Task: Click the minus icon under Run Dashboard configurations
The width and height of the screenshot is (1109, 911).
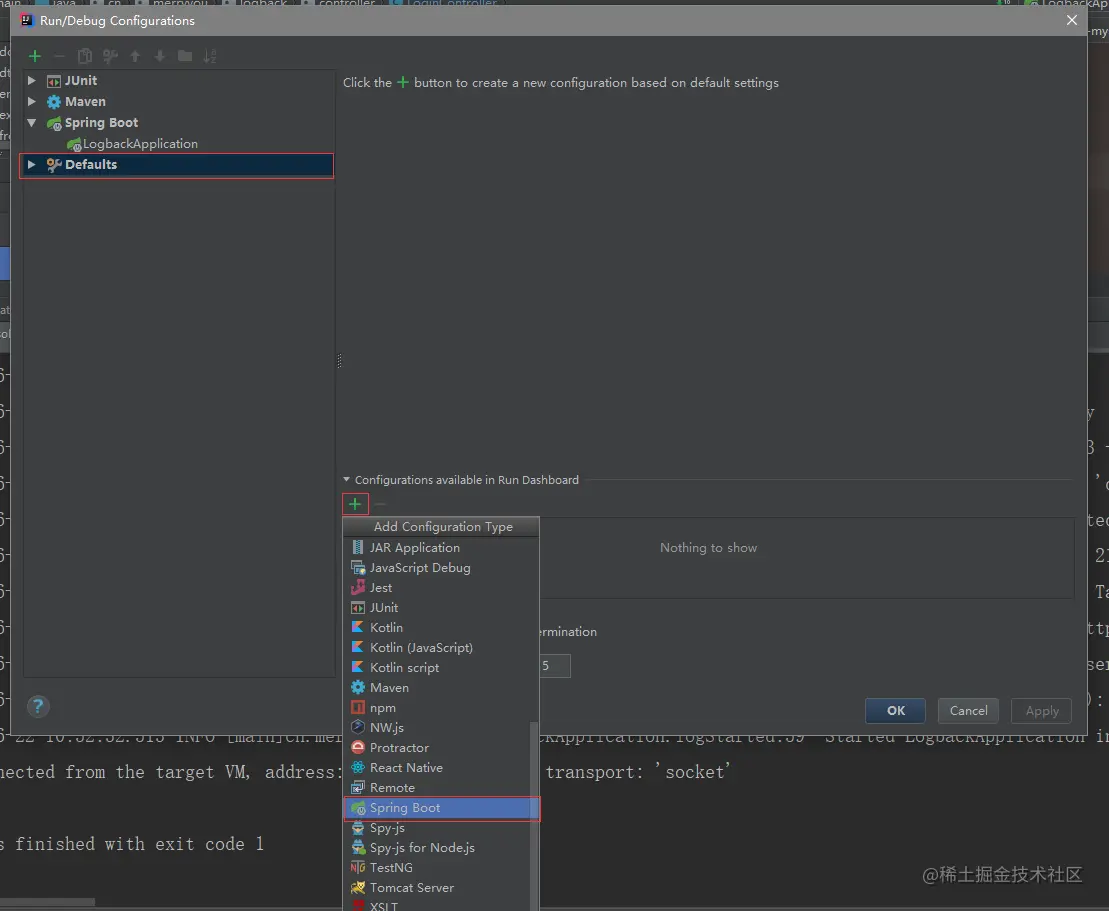Action: (x=381, y=504)
